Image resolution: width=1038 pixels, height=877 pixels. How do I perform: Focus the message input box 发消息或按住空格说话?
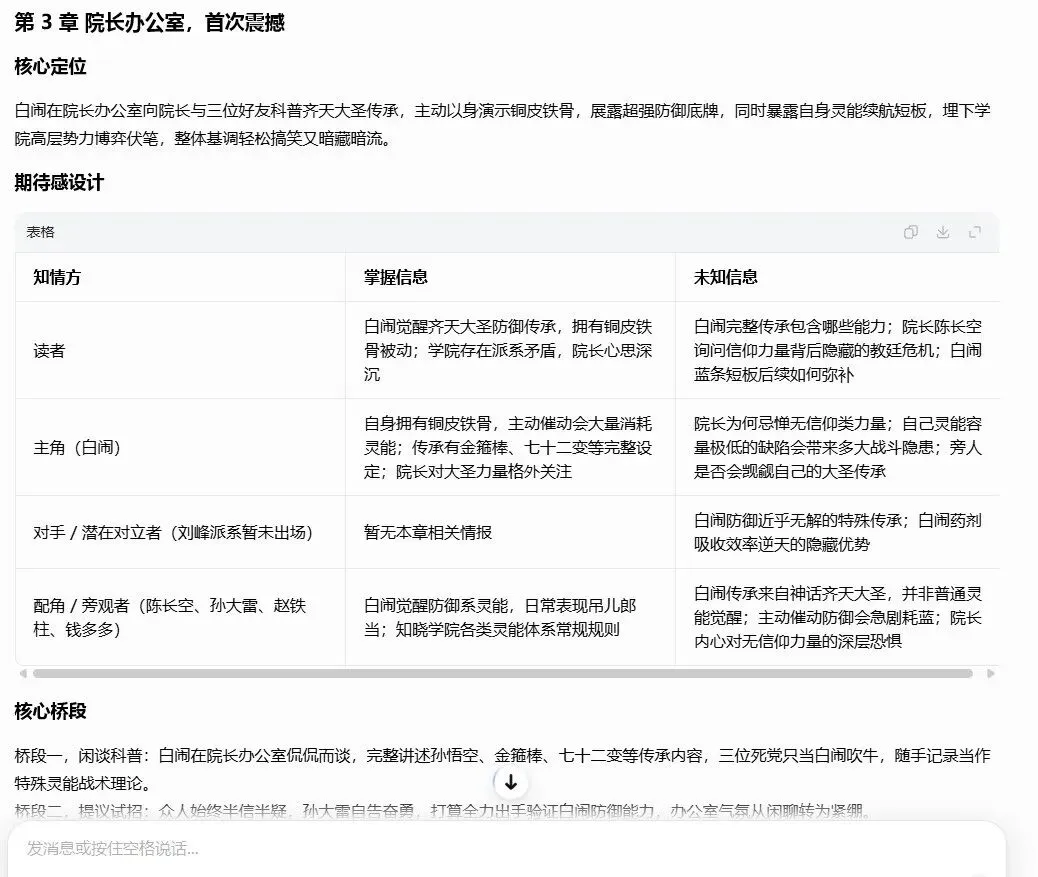(x=506, y=849)
